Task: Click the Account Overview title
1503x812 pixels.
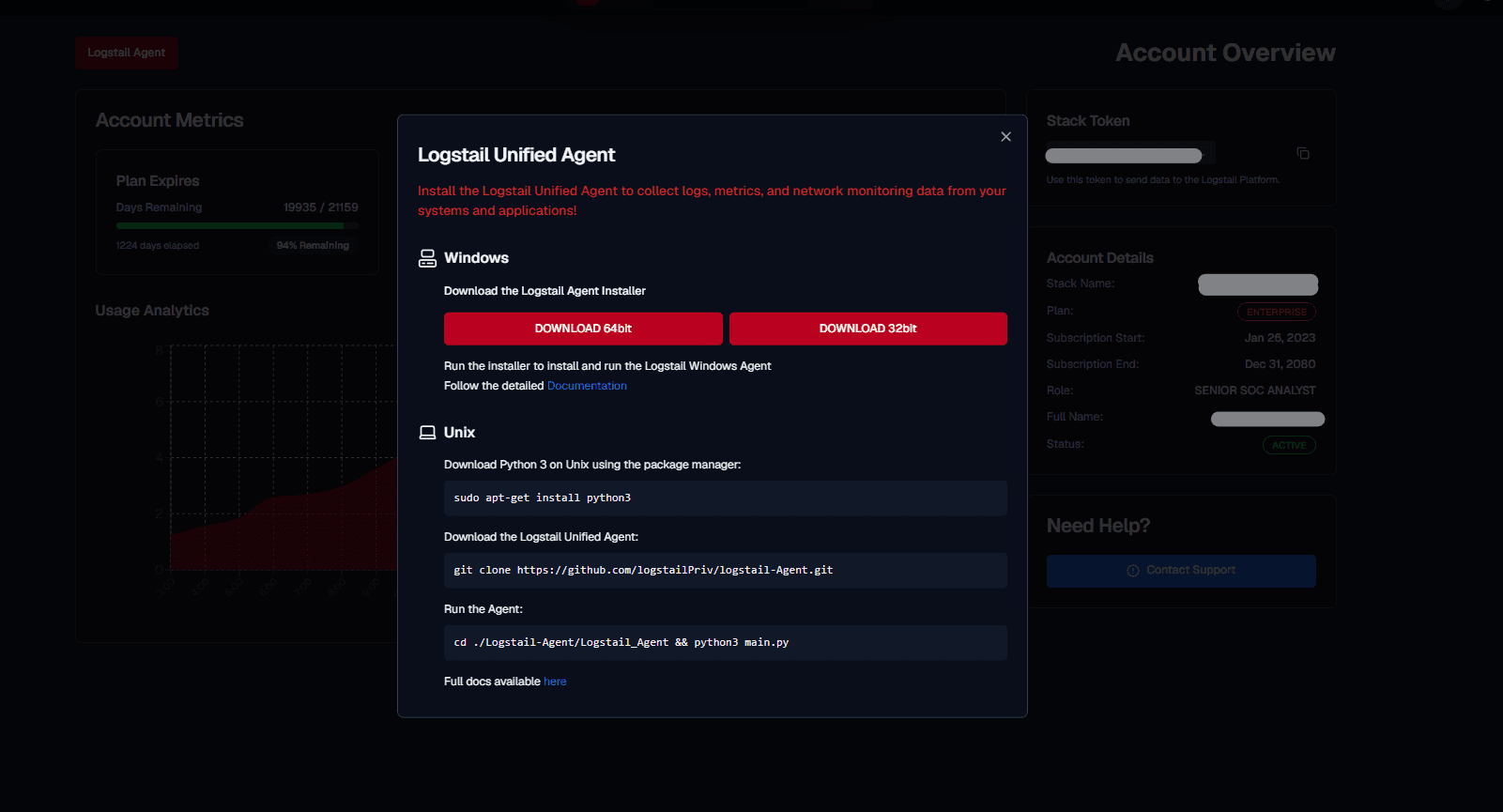Action: point(1225,53)
